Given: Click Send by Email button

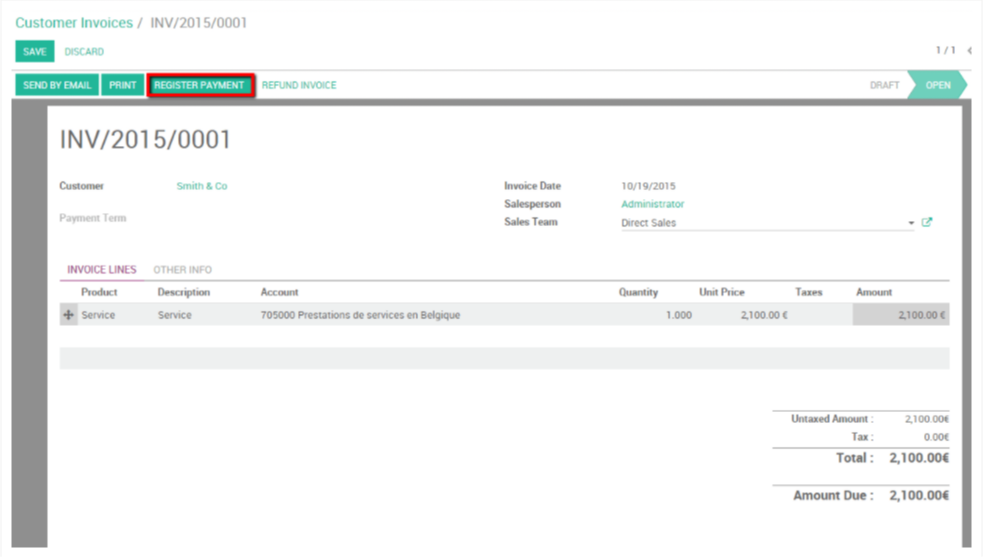Looking at the screenshot, I should pyautogui.click(x=57, y=85).
